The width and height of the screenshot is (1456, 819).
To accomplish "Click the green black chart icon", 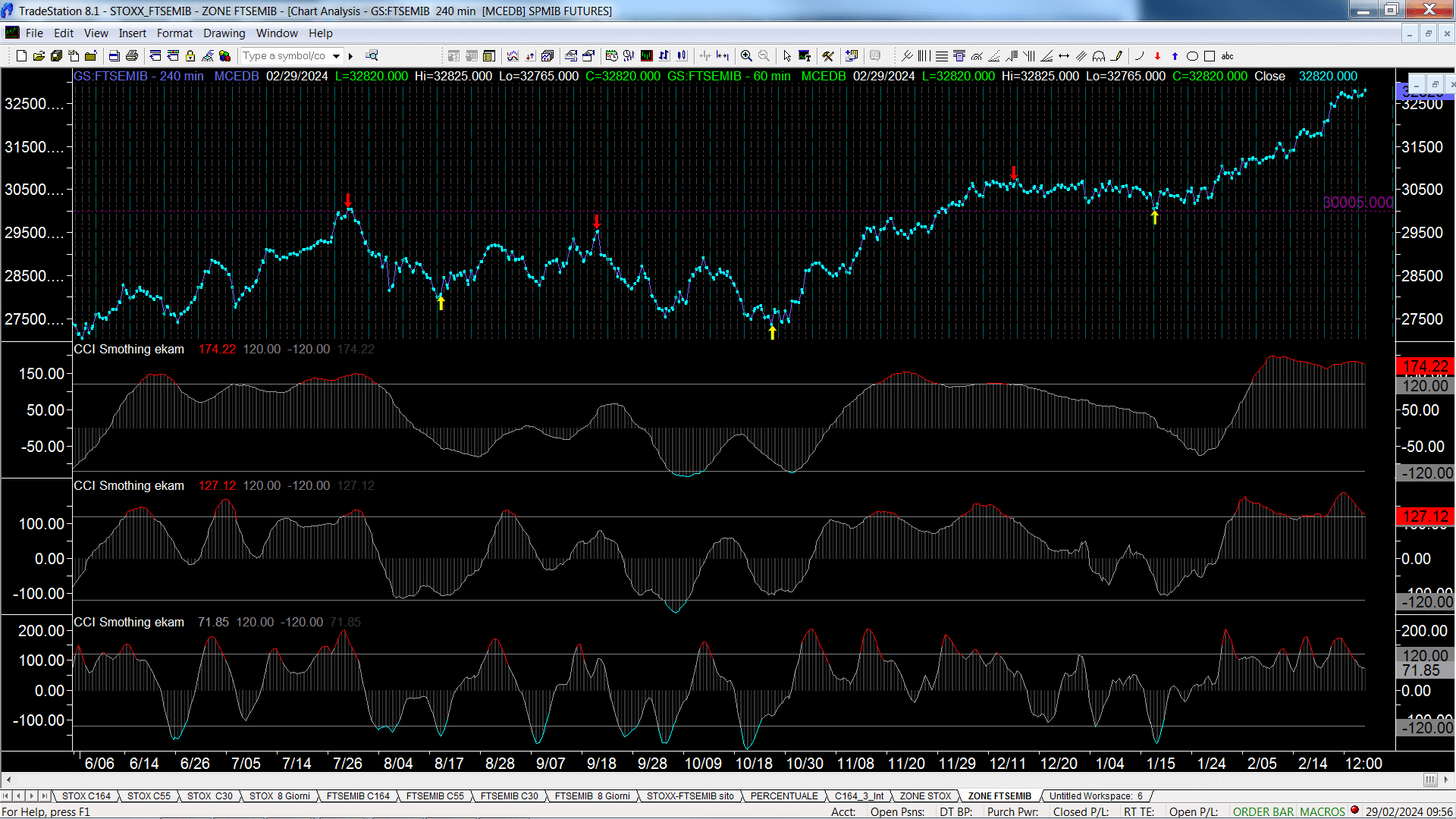I will click(647, 55).
